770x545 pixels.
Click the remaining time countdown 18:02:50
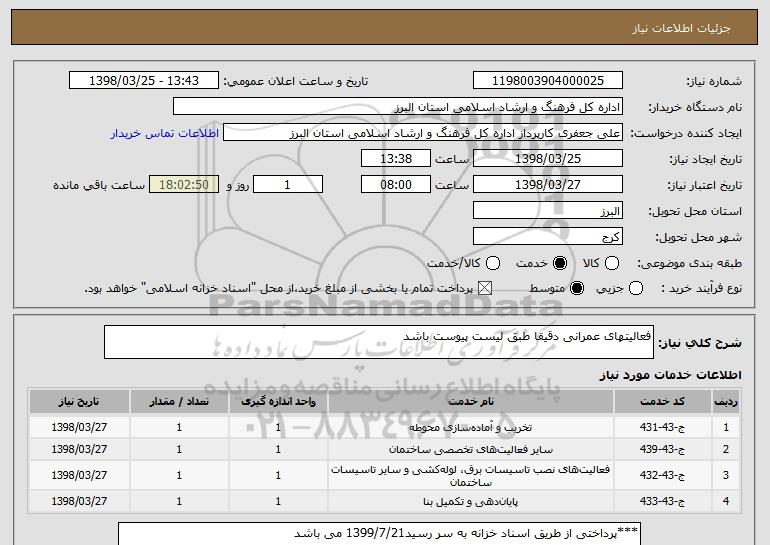click(184, 185)
